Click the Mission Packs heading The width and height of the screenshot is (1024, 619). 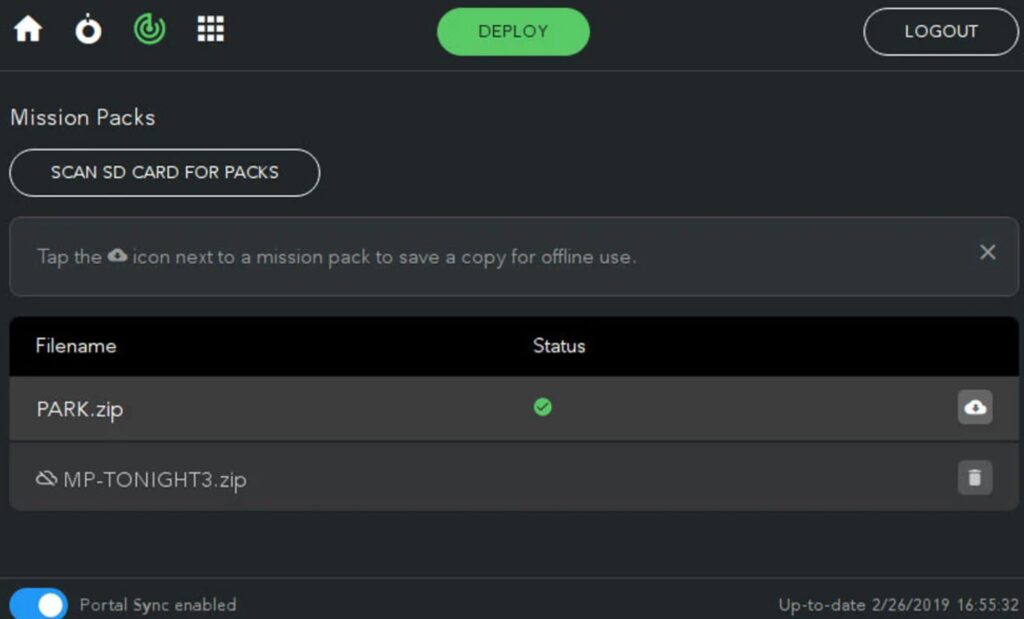click(82, 117)
